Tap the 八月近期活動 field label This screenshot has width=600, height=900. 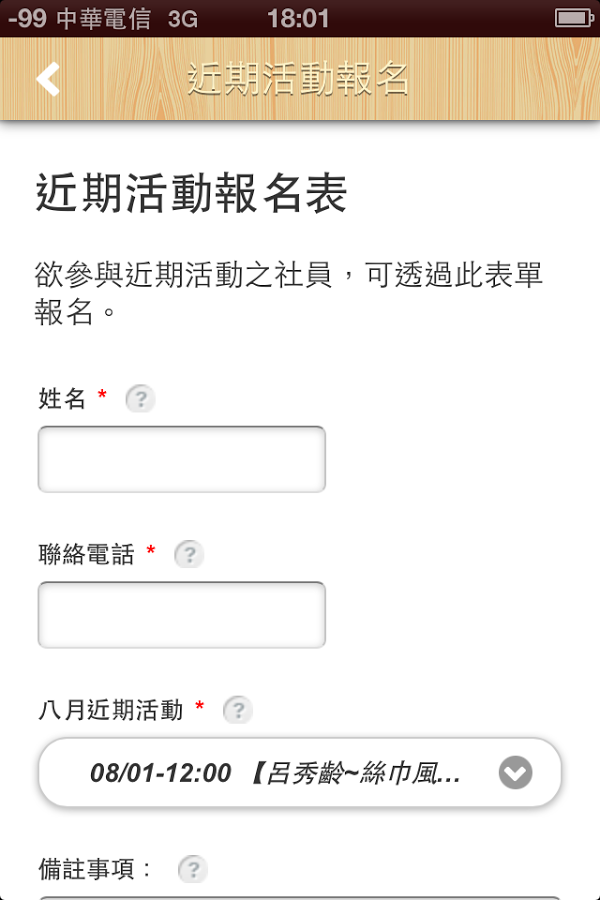pyautogui.click(x=111, y=710)
